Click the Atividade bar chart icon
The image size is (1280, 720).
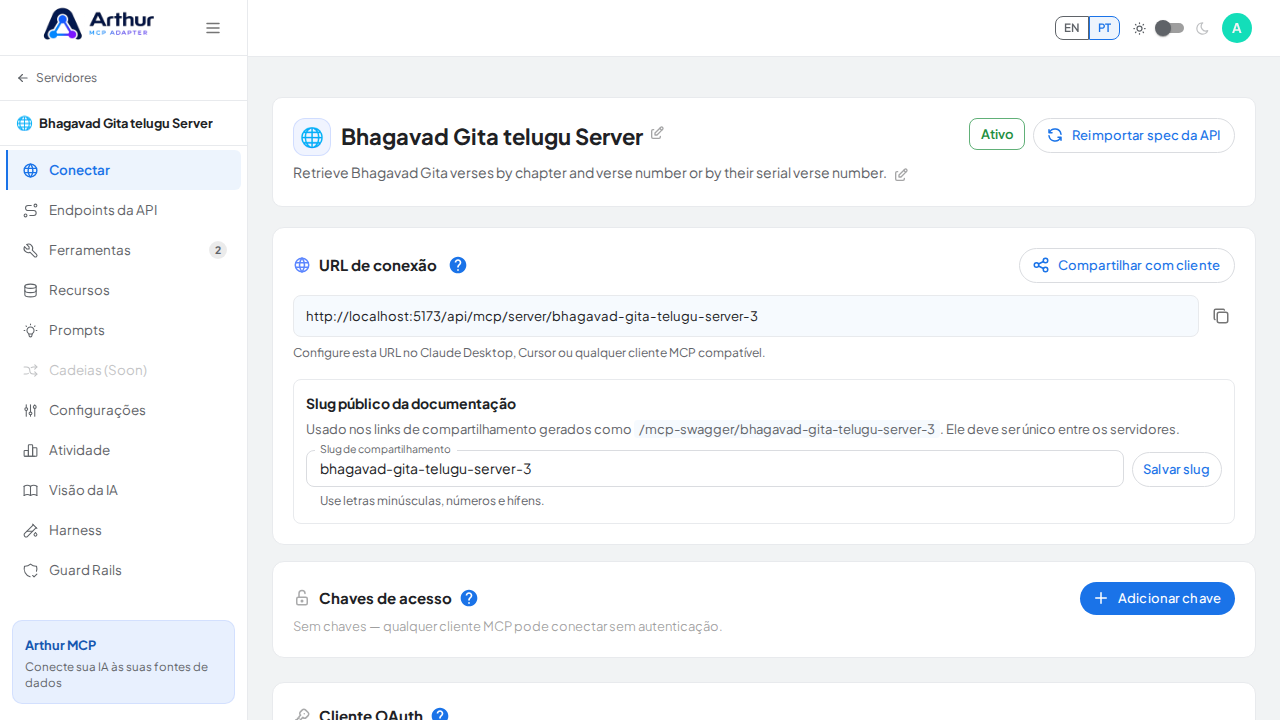point(31,450)
